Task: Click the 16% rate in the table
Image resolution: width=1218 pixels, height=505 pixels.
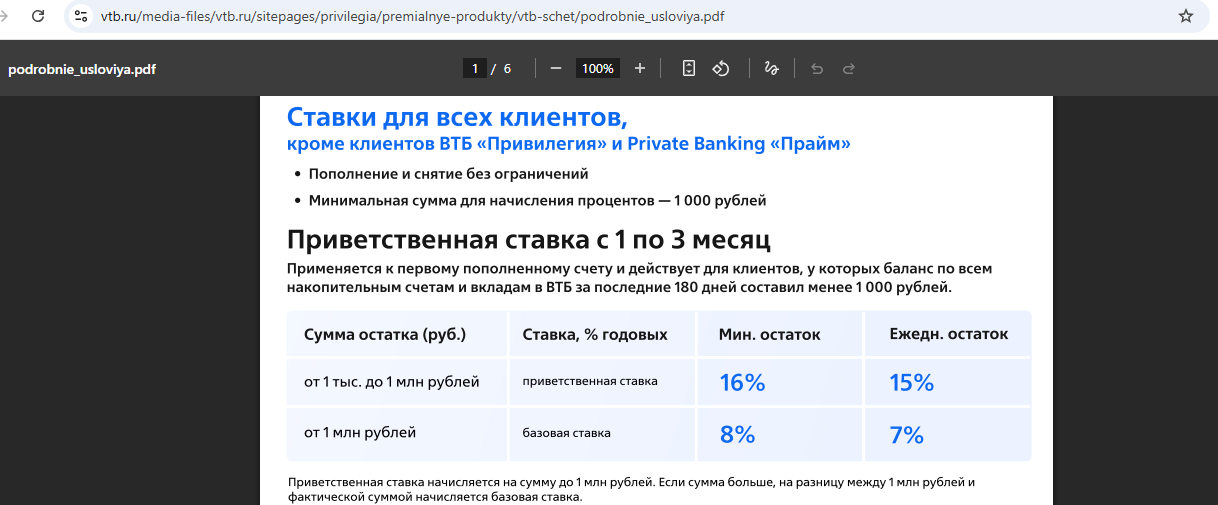Action: (742, 382)
